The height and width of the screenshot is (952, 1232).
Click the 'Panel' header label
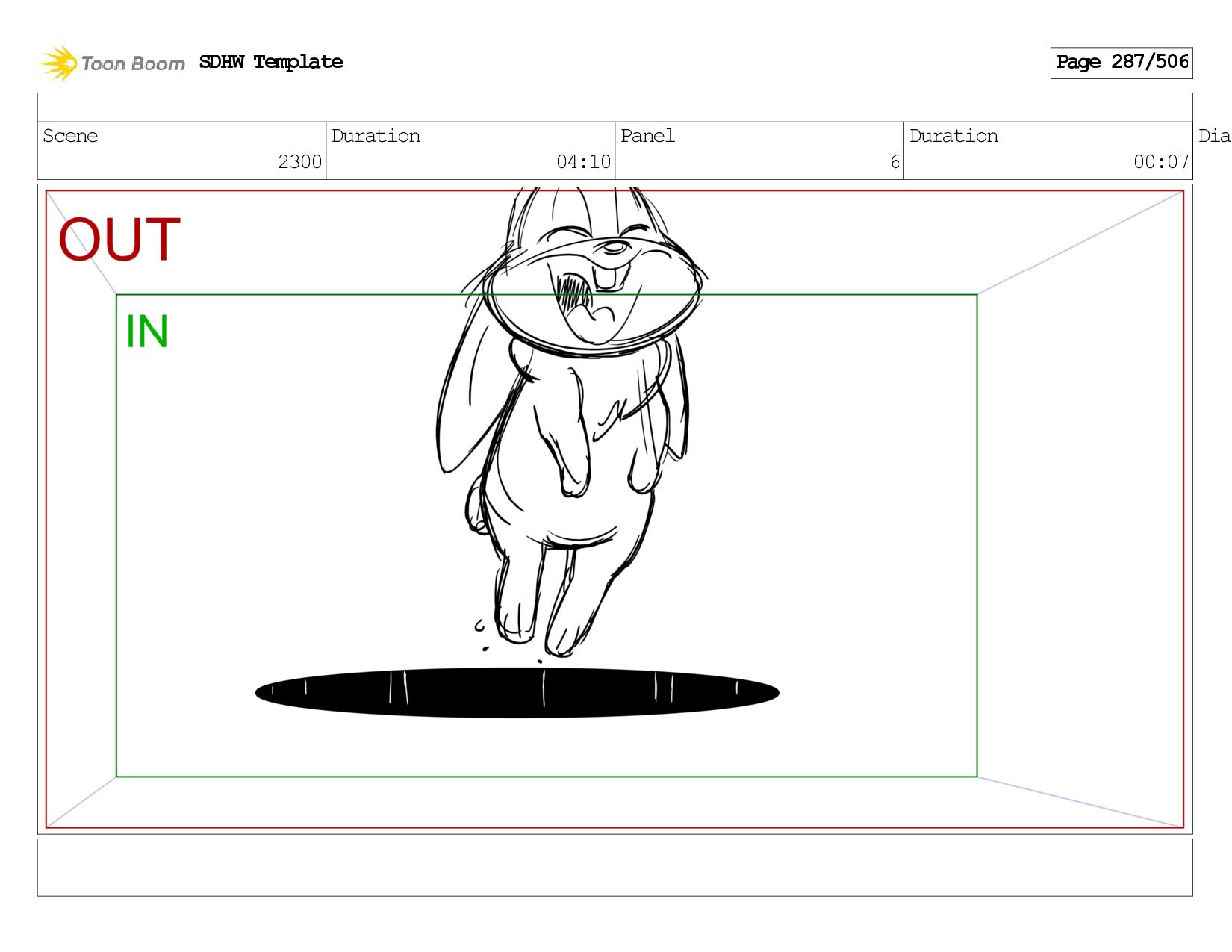coord(647,136)
